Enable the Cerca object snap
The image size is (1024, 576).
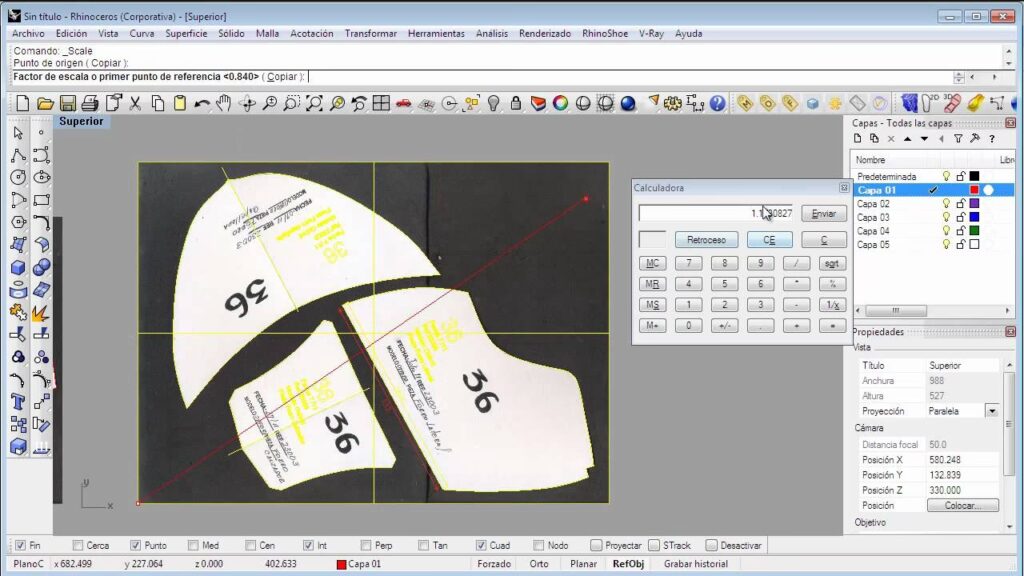(x=76, y=545)
